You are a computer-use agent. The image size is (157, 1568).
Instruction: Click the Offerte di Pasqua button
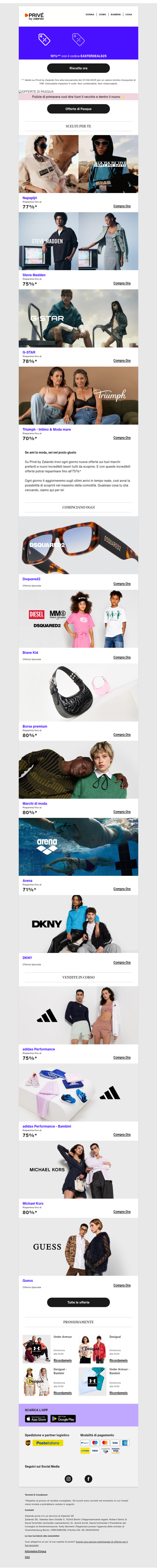[78, 109]
